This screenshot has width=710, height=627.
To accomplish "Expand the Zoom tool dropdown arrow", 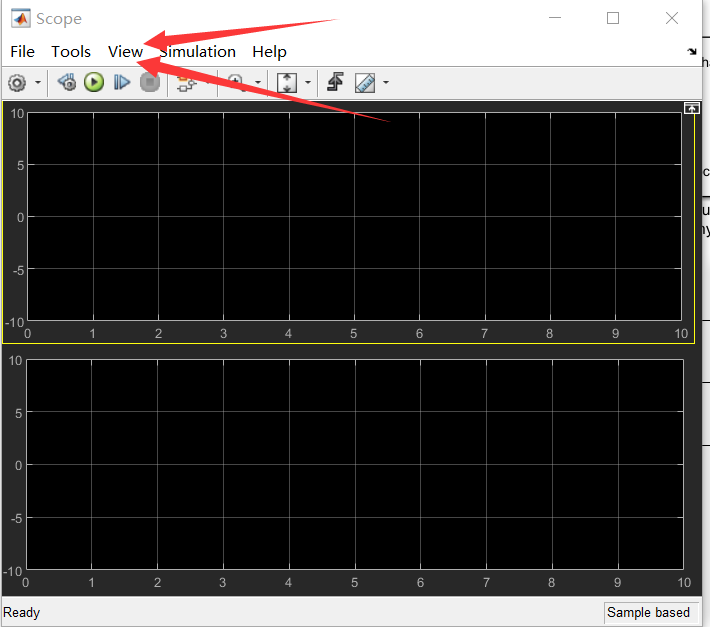I will point(258,82).
